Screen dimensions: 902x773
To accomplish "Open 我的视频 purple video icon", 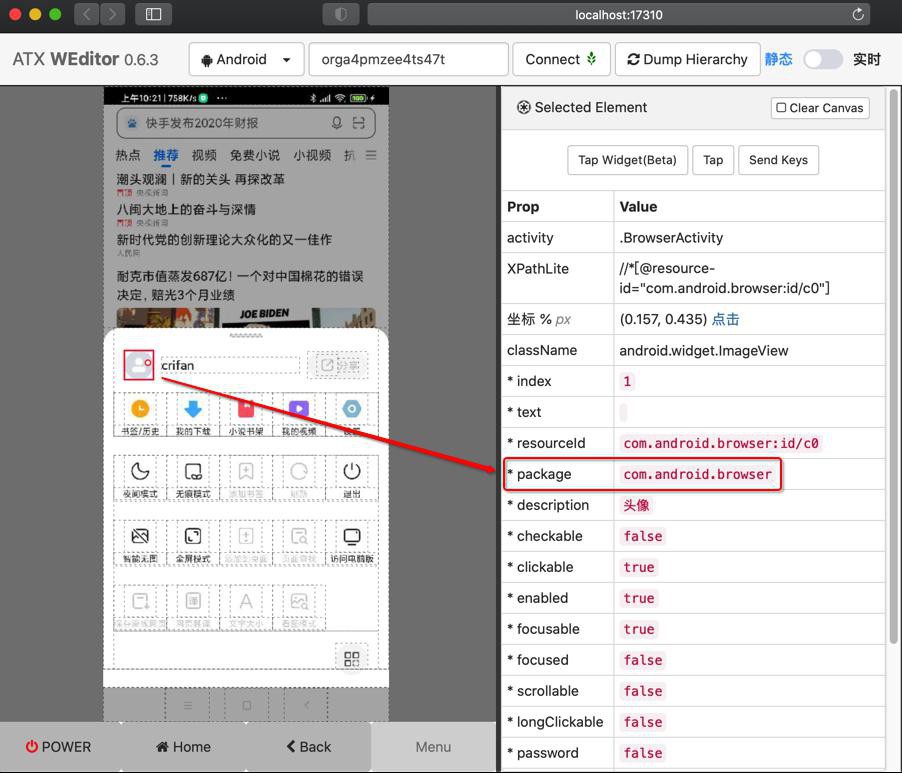I will (299, 408).
